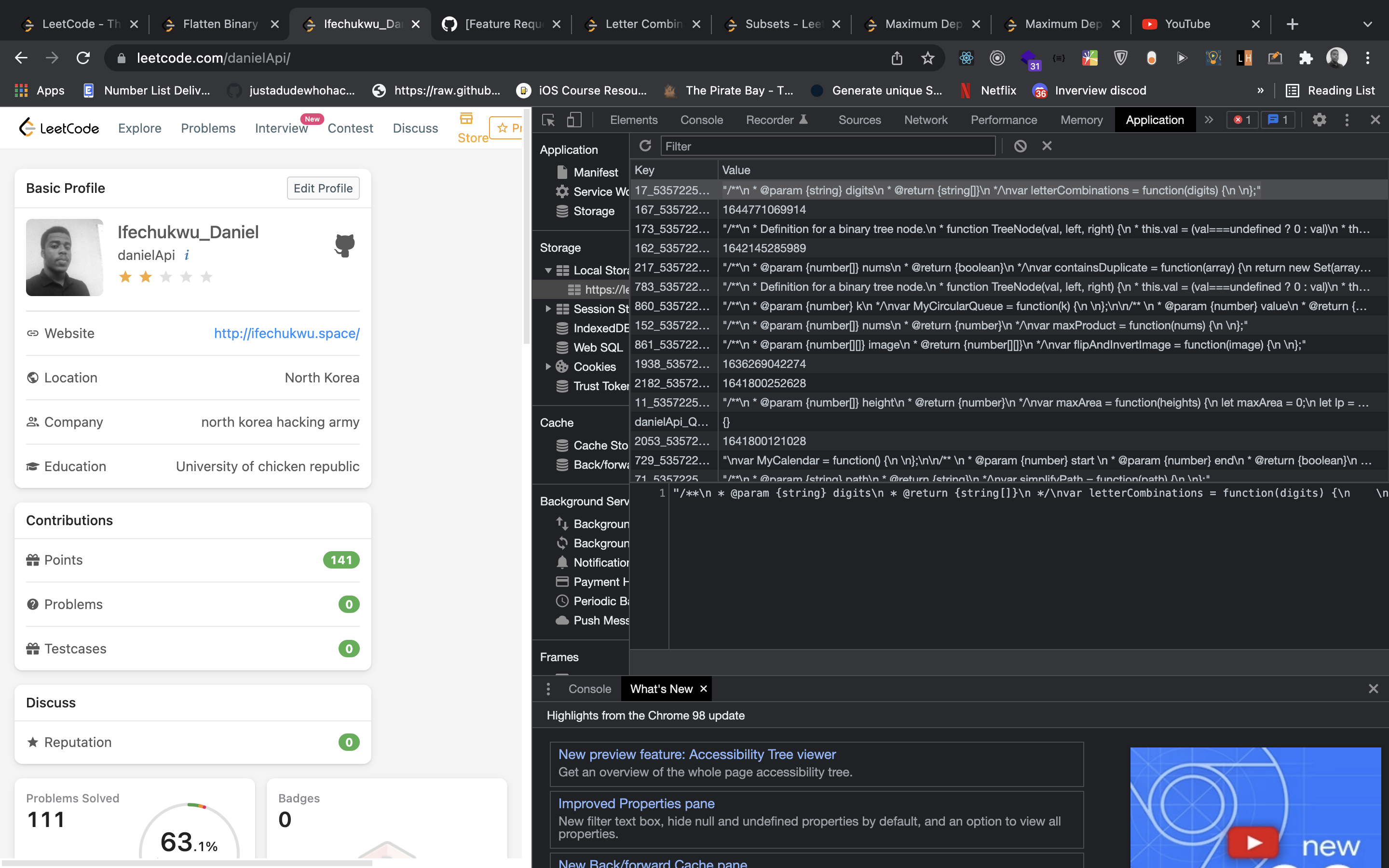The width and height of the screenshot is (1389, 868).
Task: Go to Explore in LeetCode nav
Action: click(139, 128)
